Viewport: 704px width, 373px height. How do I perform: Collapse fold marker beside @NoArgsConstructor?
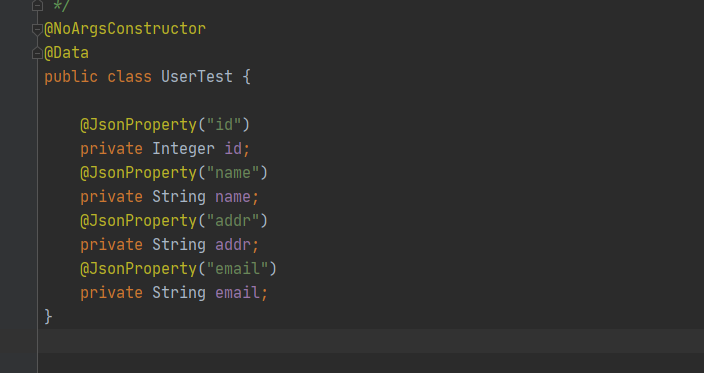[37, 30]
